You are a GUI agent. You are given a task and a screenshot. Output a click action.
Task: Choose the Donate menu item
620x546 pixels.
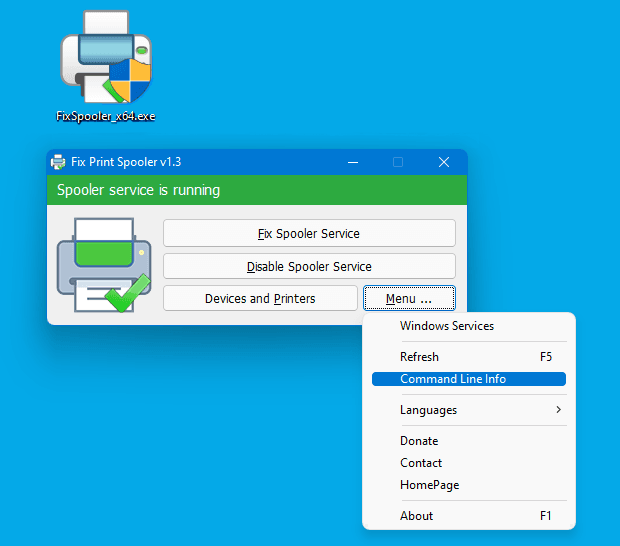(419, 441)
